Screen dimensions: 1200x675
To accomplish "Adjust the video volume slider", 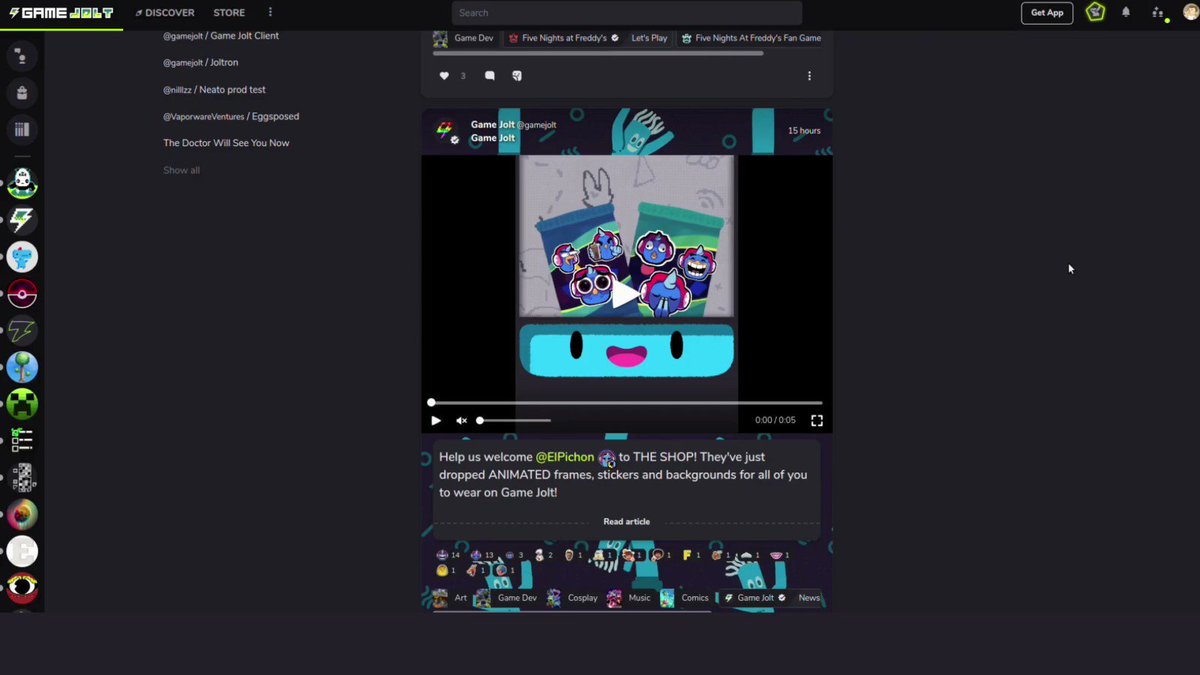I will [x=514, y=420].
